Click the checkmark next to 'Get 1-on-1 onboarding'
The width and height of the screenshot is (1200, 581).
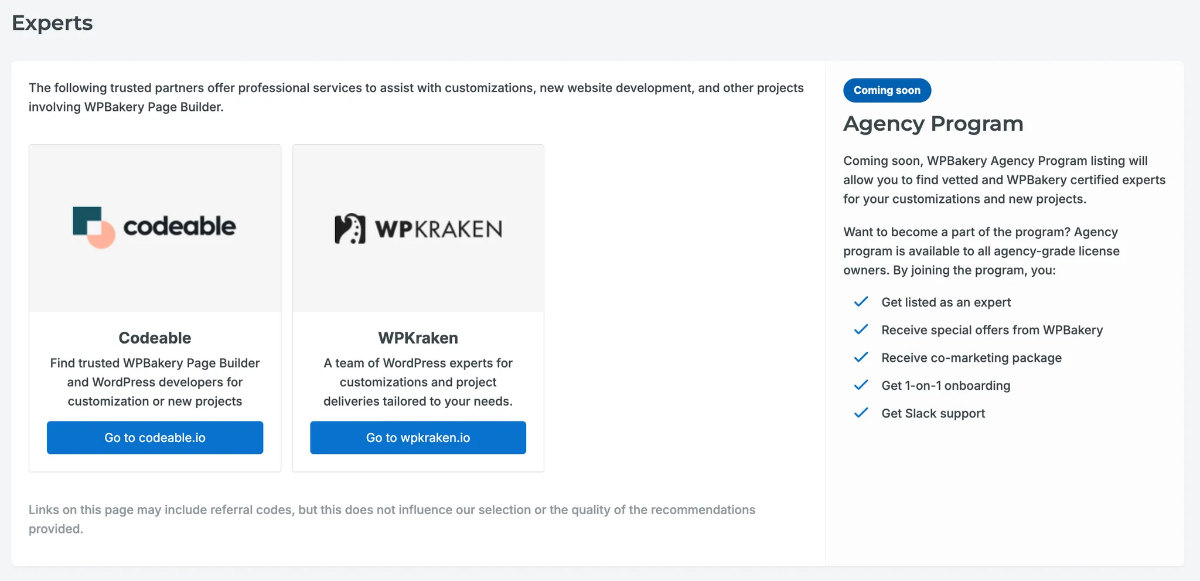pos(861,385)
